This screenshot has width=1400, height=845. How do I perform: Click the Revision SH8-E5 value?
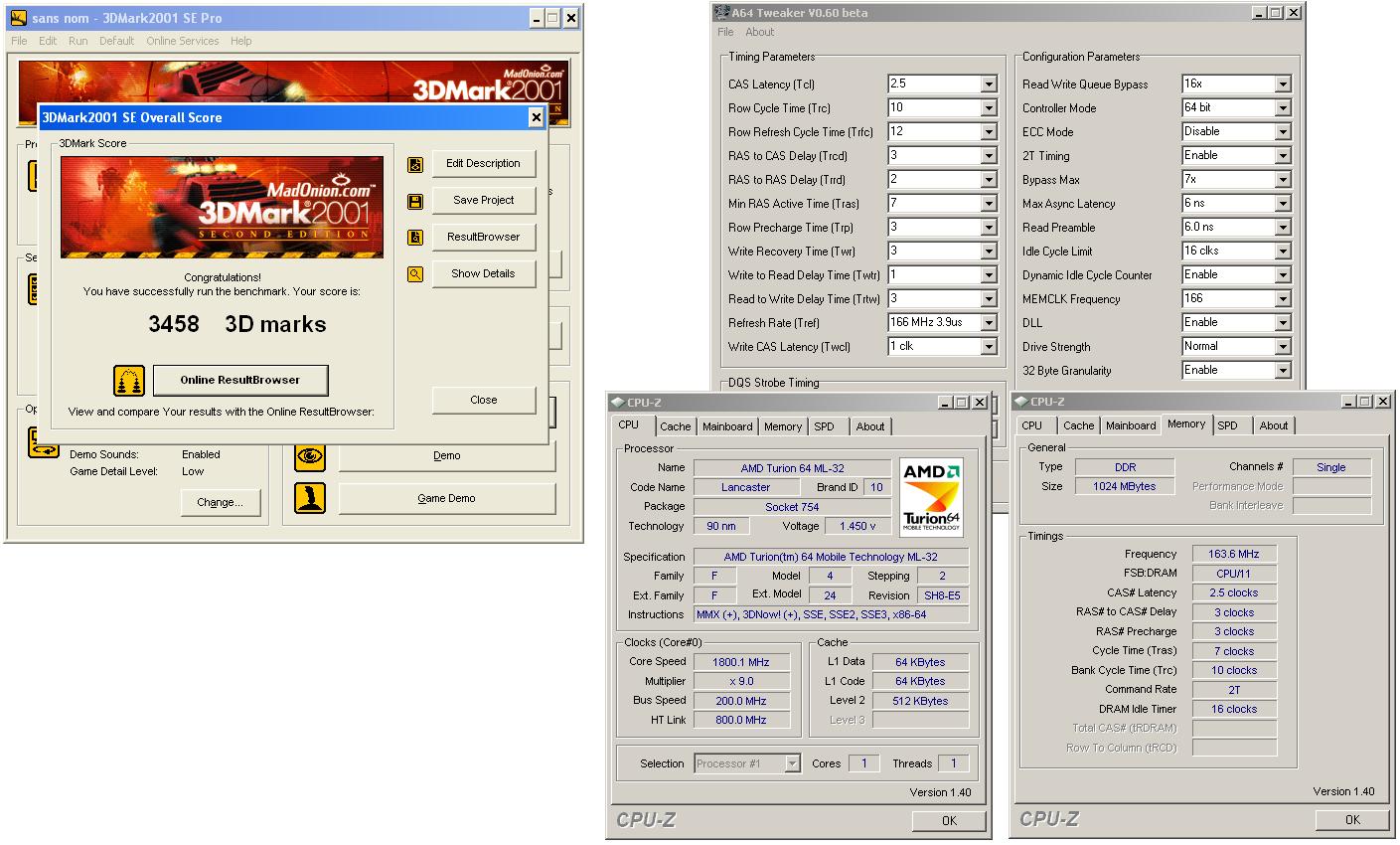click(943, 595)
